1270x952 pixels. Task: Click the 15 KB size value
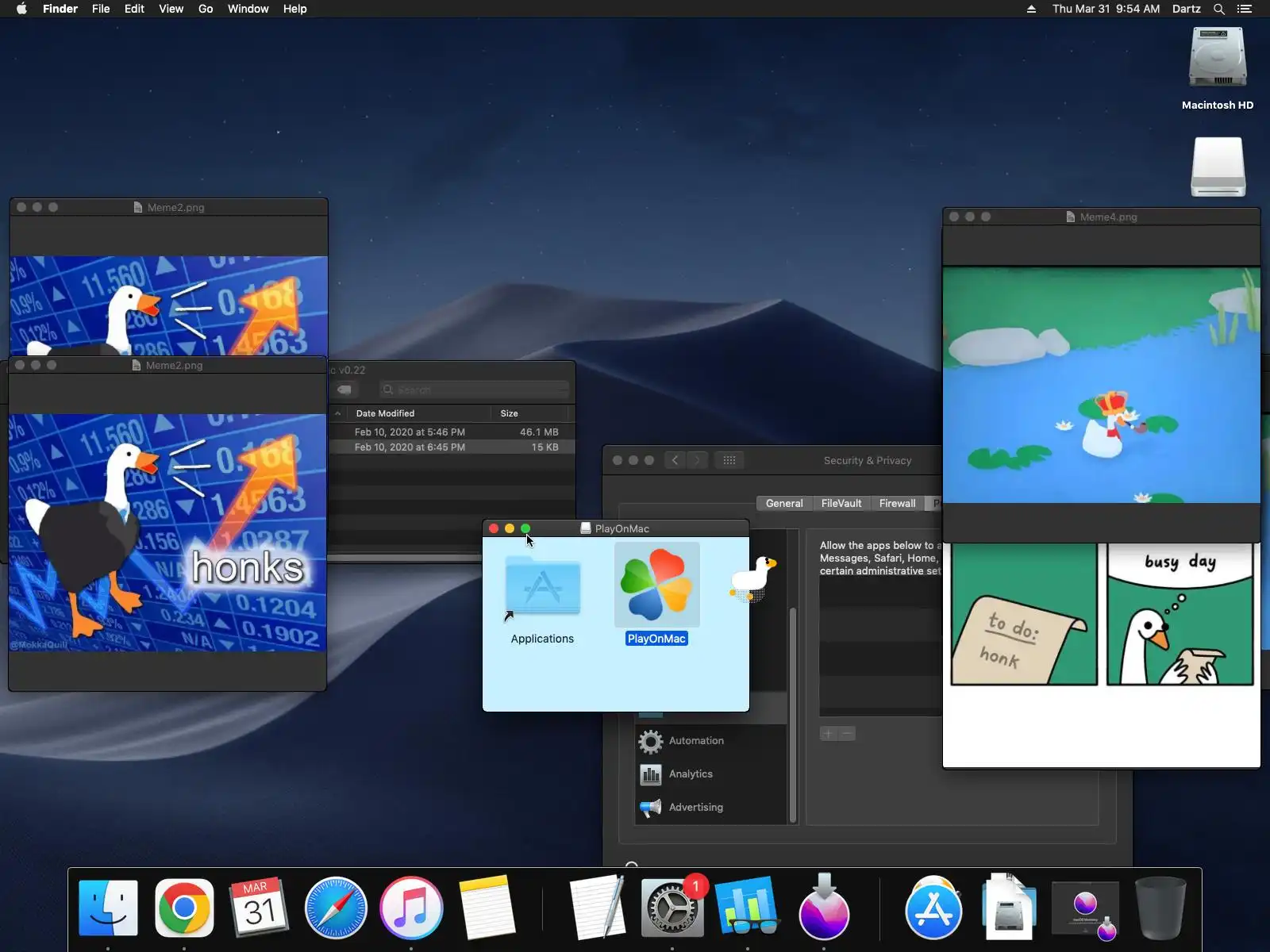545,447
